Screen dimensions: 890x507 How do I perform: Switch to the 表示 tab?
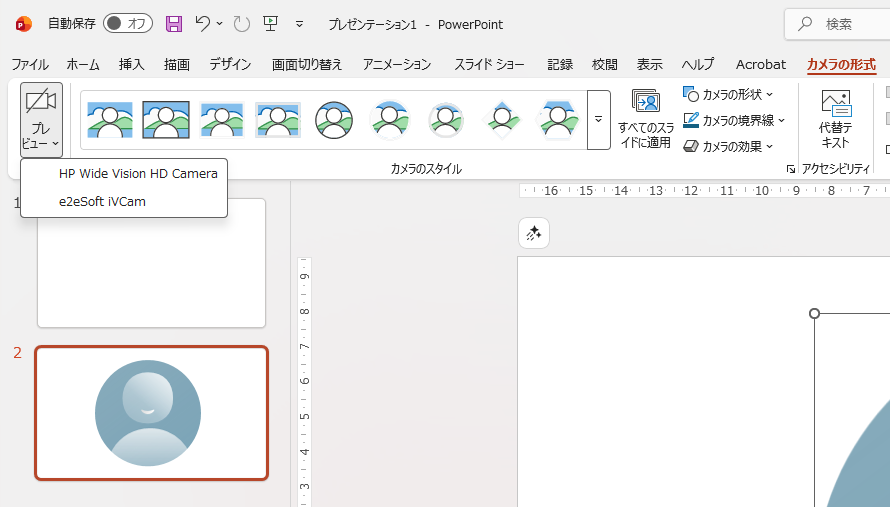(x=649, y=65)
